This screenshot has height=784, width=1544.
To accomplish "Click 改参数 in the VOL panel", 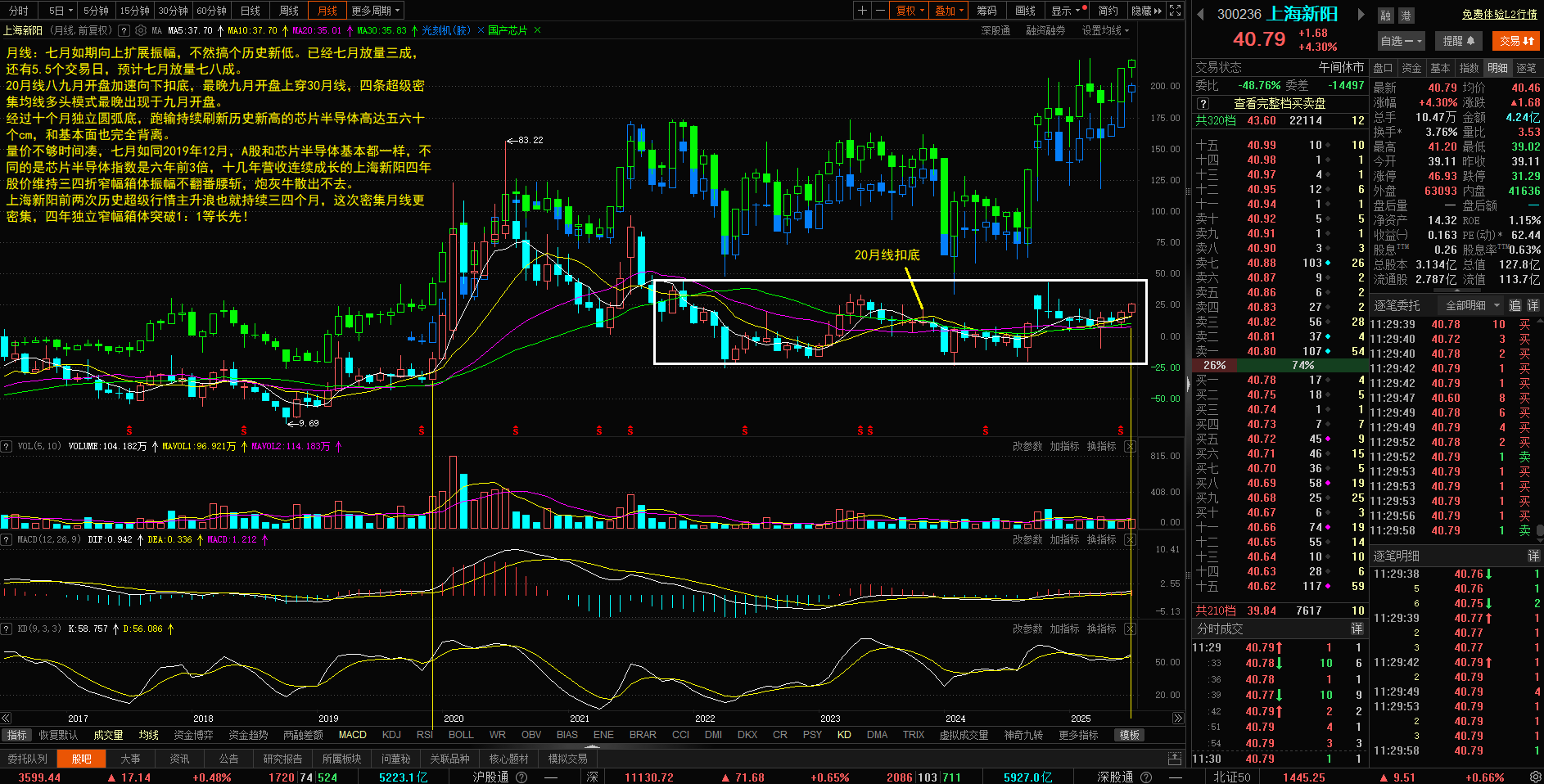I will pyautogui.click(x=1027, y=446).
